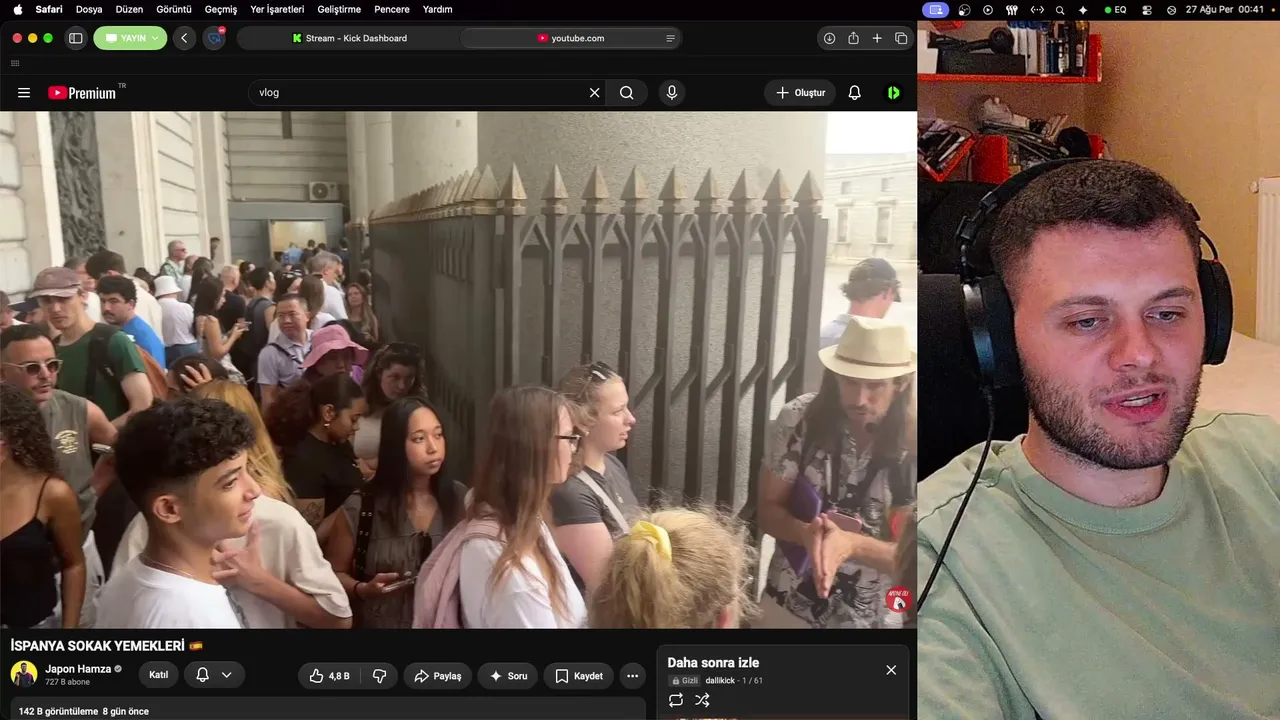Open the Dosya menu
This screenshot has width=1280, height=720.
coord(89,9)
